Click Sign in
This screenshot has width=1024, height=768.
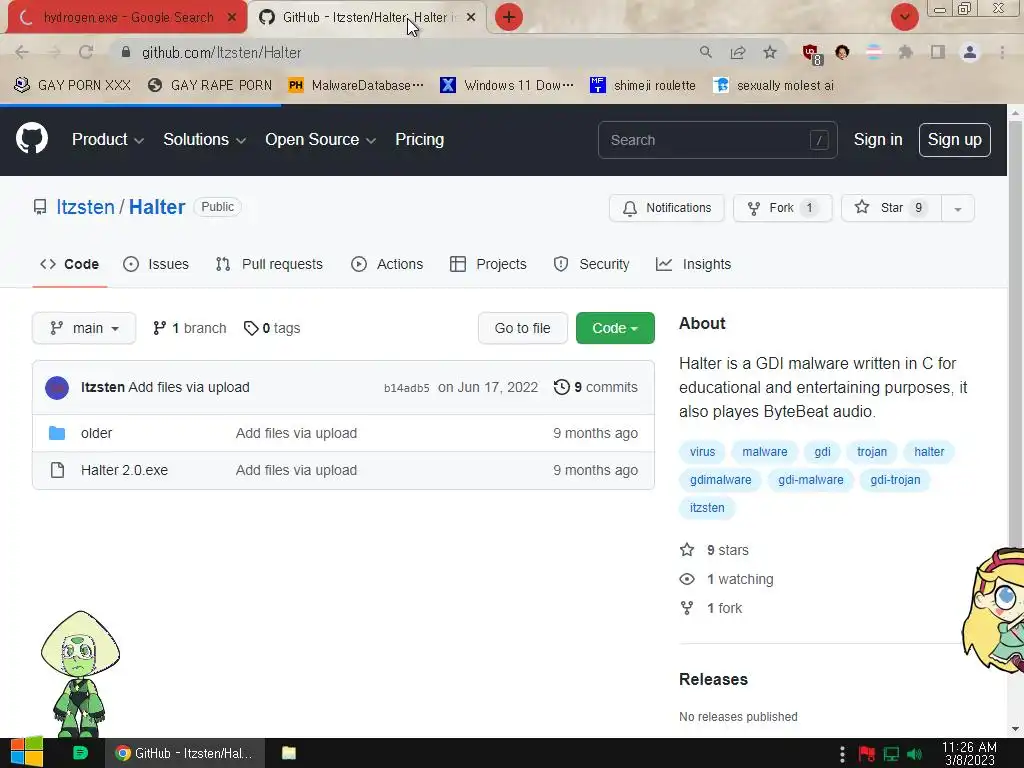pyautogui.click(x=878, y=140)
